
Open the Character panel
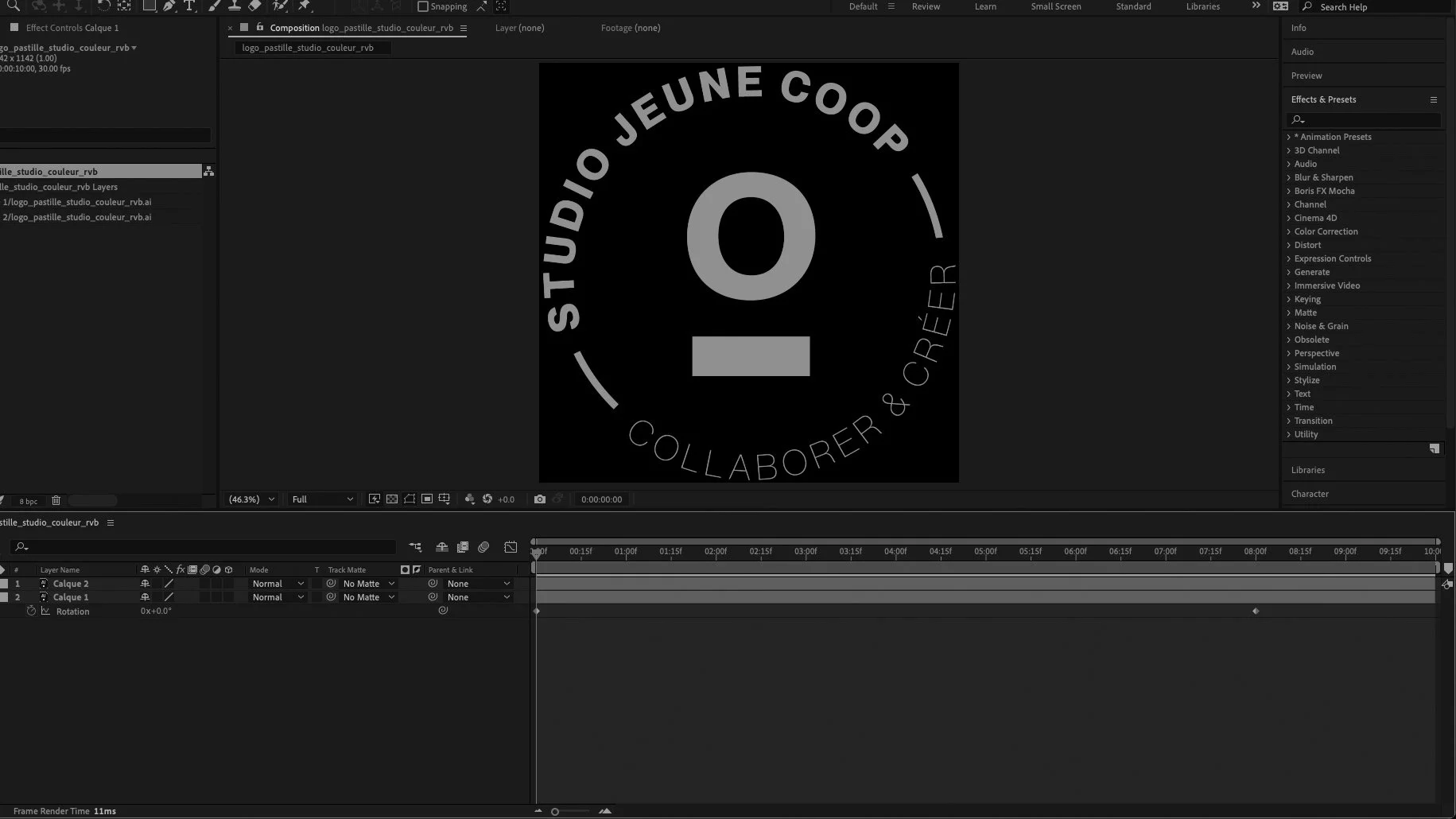[1310, 494]
